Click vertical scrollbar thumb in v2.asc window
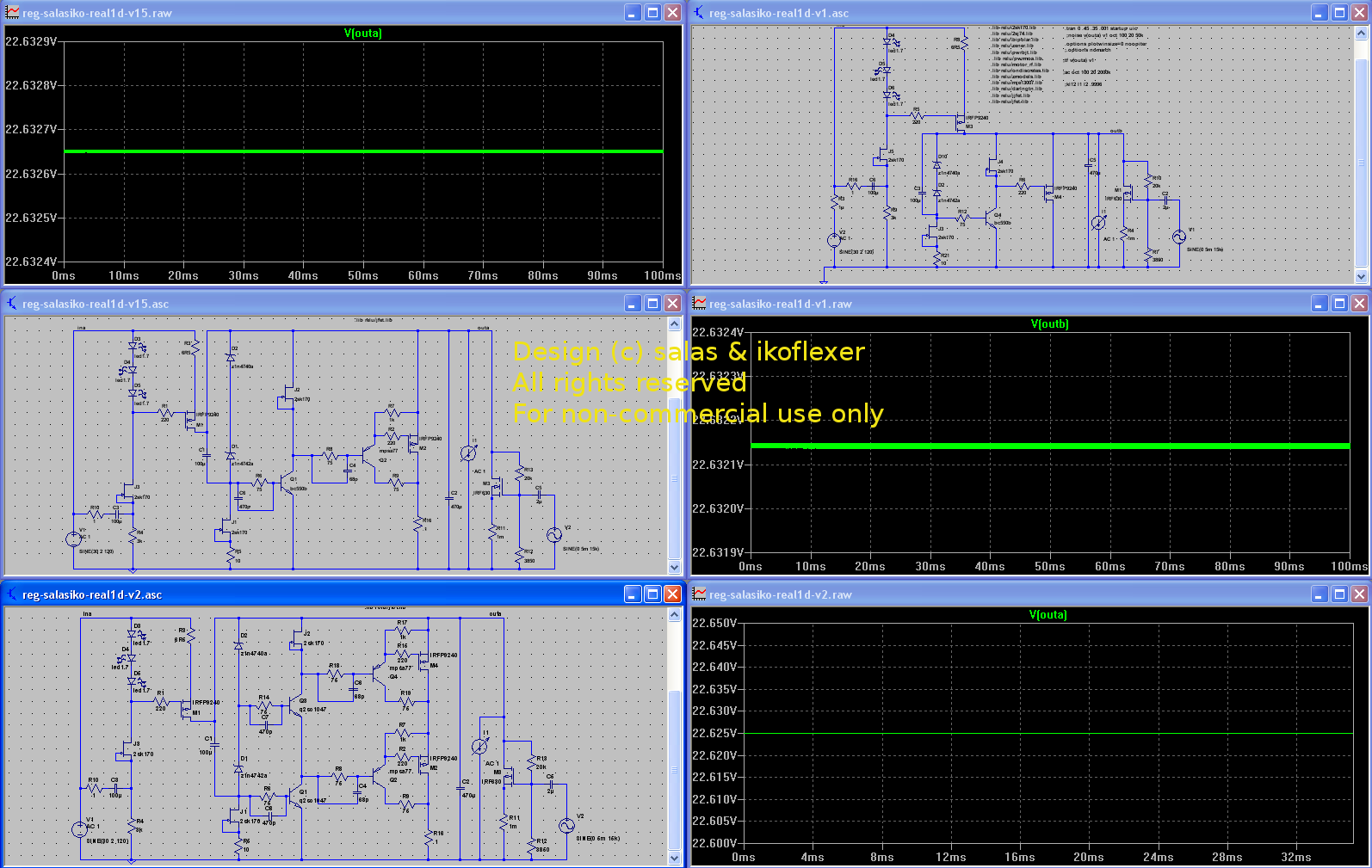Viewport: 1372px width, 868px height. tap(674, 770)
